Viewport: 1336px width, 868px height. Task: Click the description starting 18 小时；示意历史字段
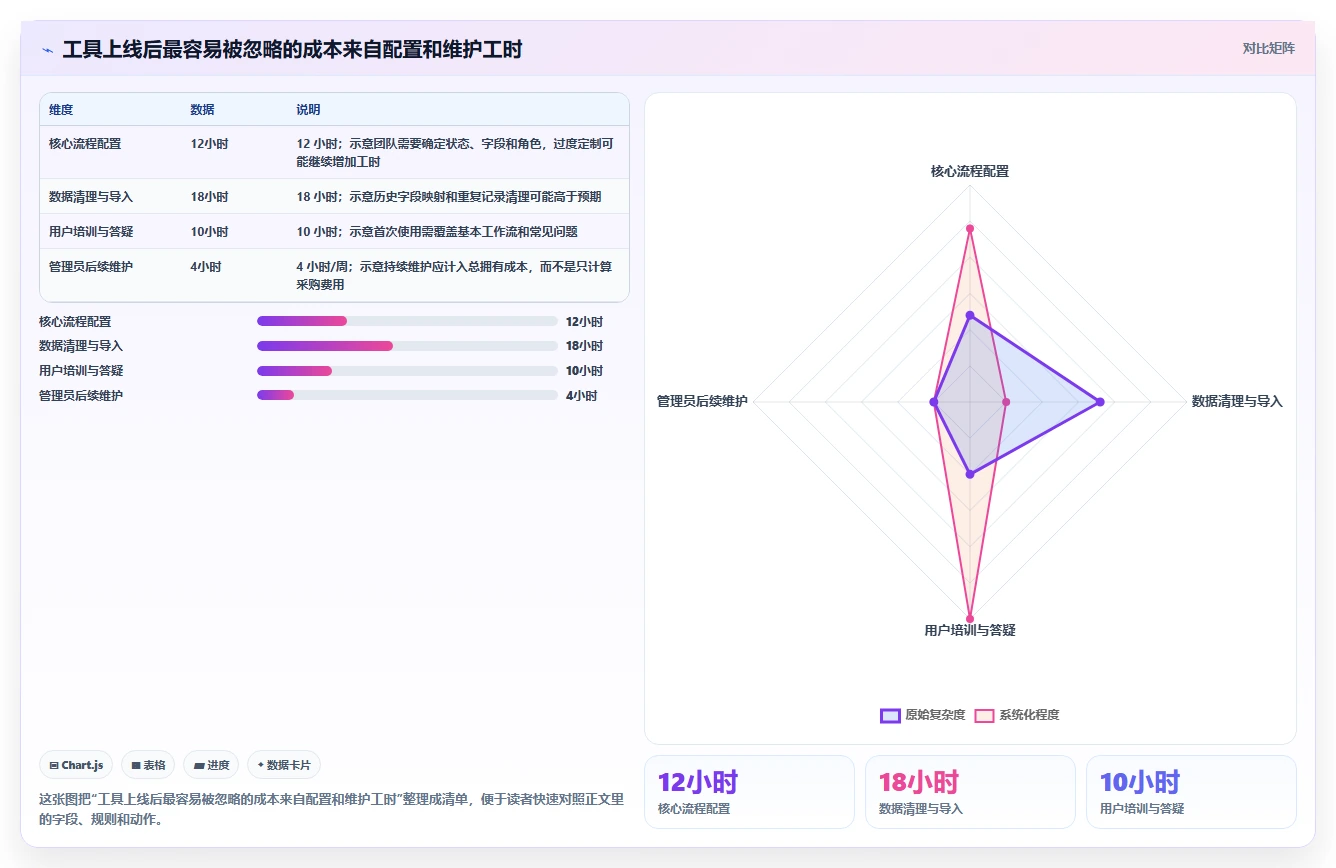[449, 197]
